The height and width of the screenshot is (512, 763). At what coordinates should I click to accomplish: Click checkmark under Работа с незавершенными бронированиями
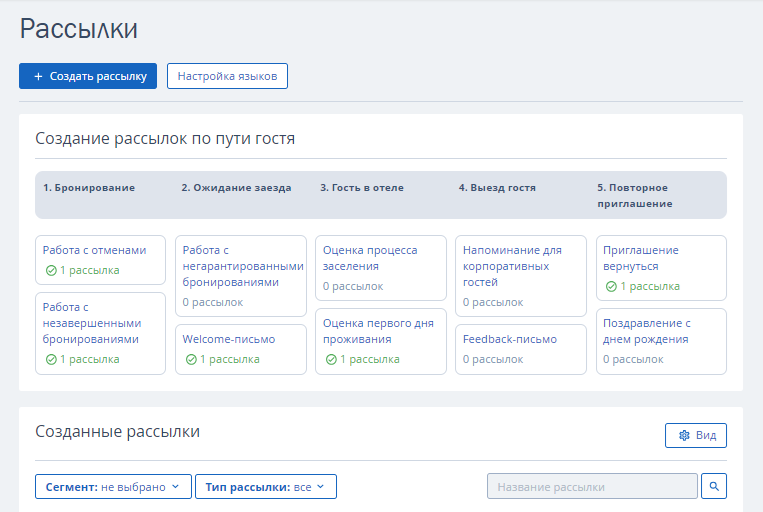[x=51, y=360]
